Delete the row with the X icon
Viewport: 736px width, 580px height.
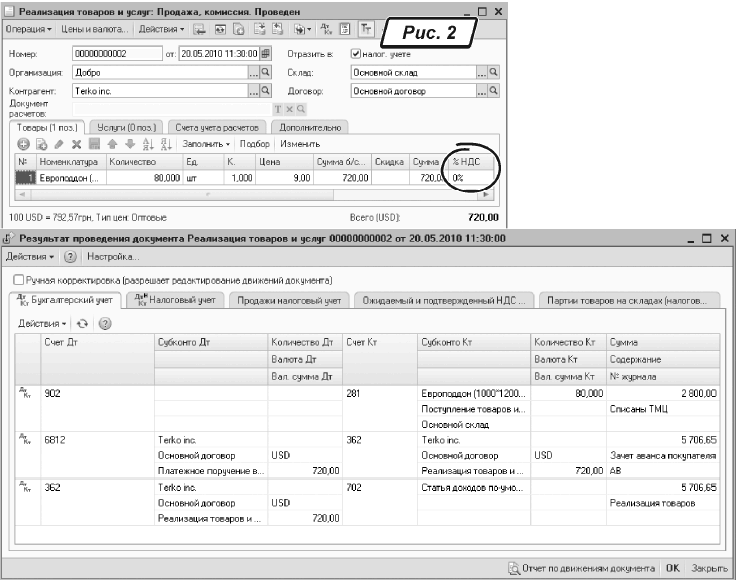point(77,144)
